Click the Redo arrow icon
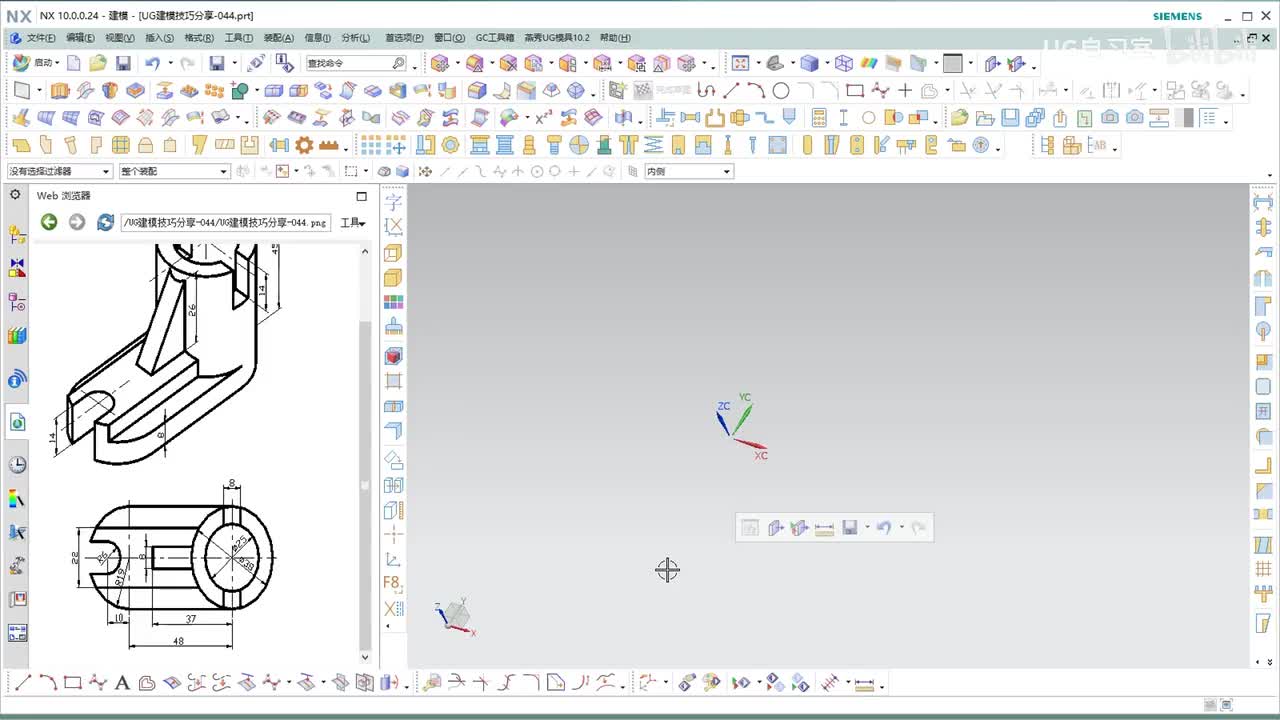 pyautogui.click(x=187, y=63)
